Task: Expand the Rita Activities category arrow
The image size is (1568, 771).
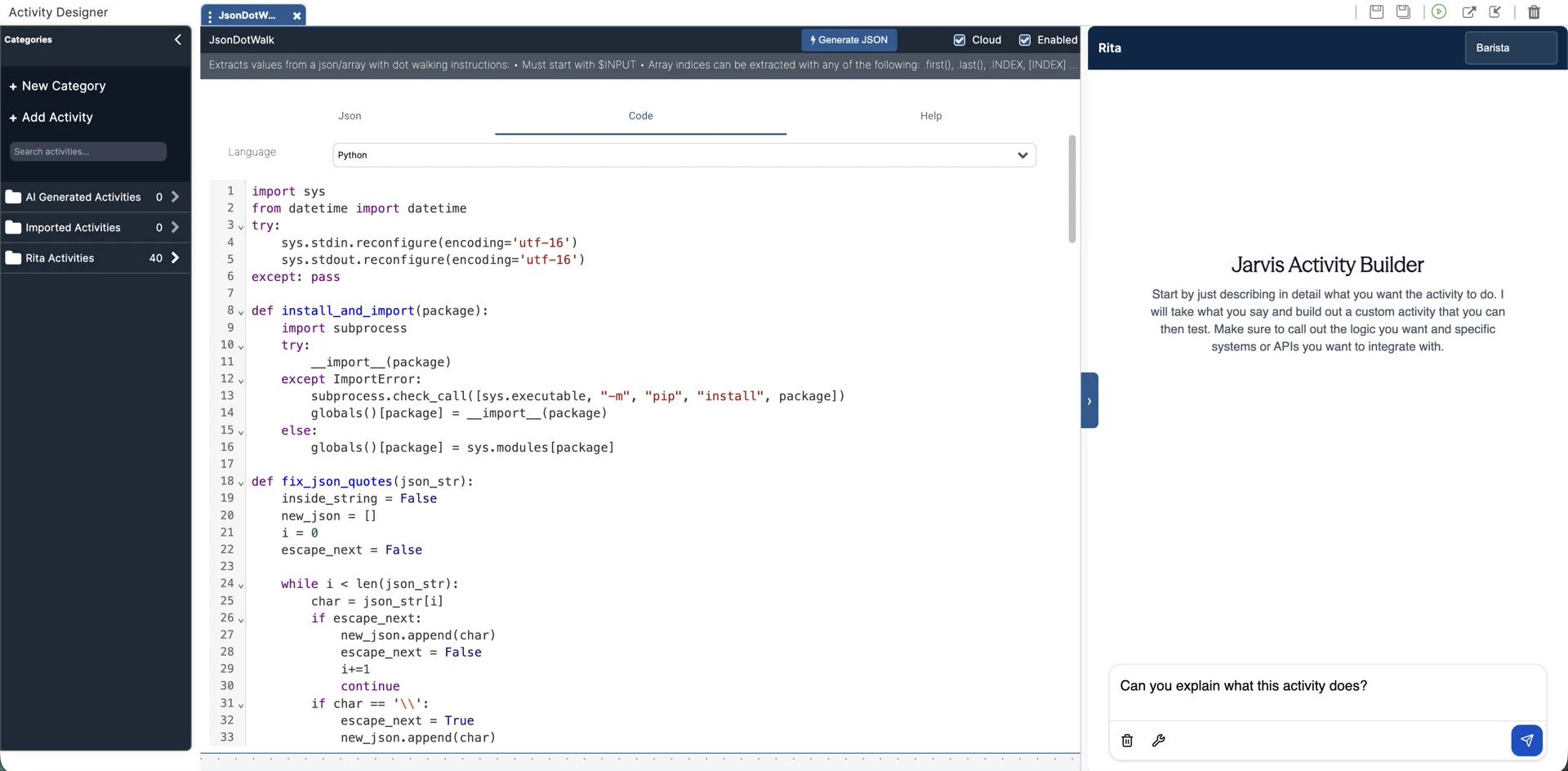Action: (x=175, y=258)
